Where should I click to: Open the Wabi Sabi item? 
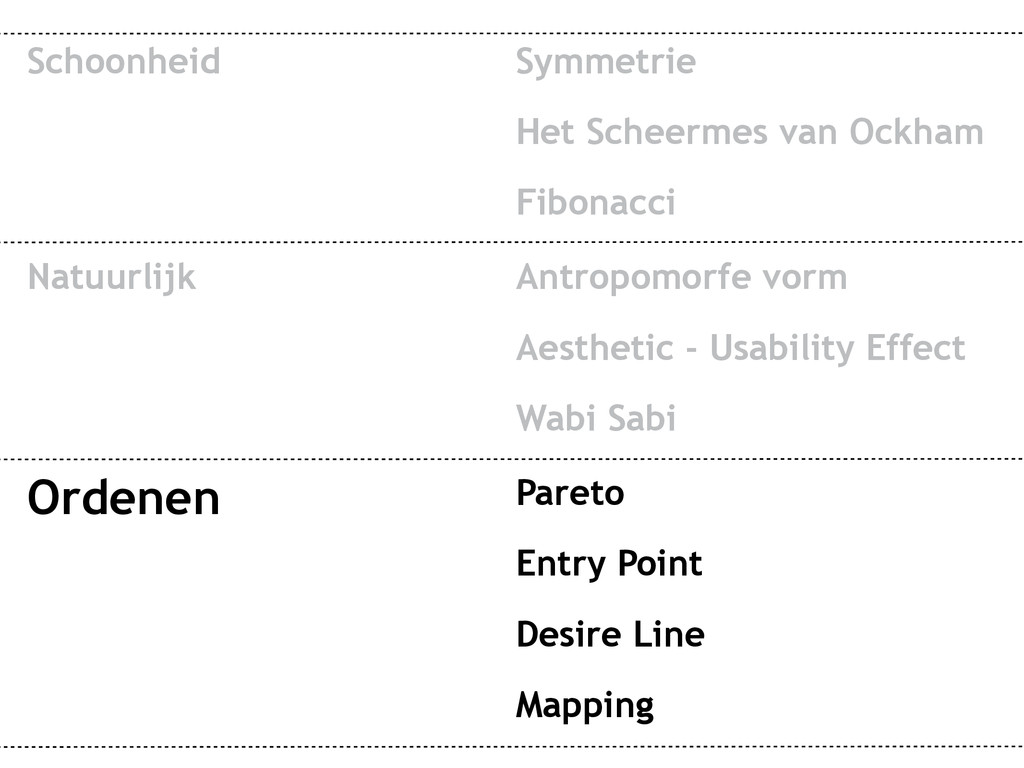click(596, 418)
